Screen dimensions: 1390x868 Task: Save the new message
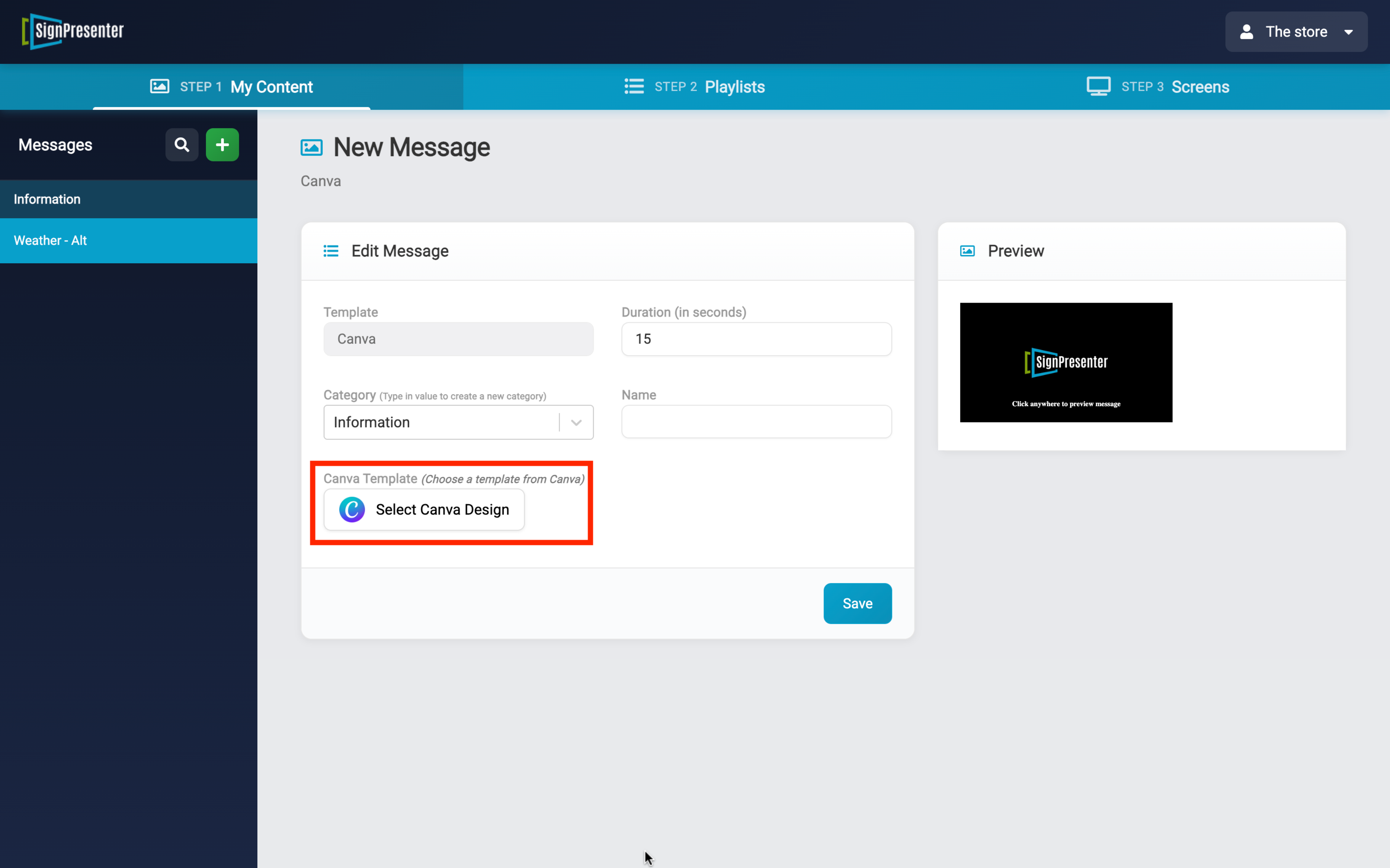[x=857, y=603]
